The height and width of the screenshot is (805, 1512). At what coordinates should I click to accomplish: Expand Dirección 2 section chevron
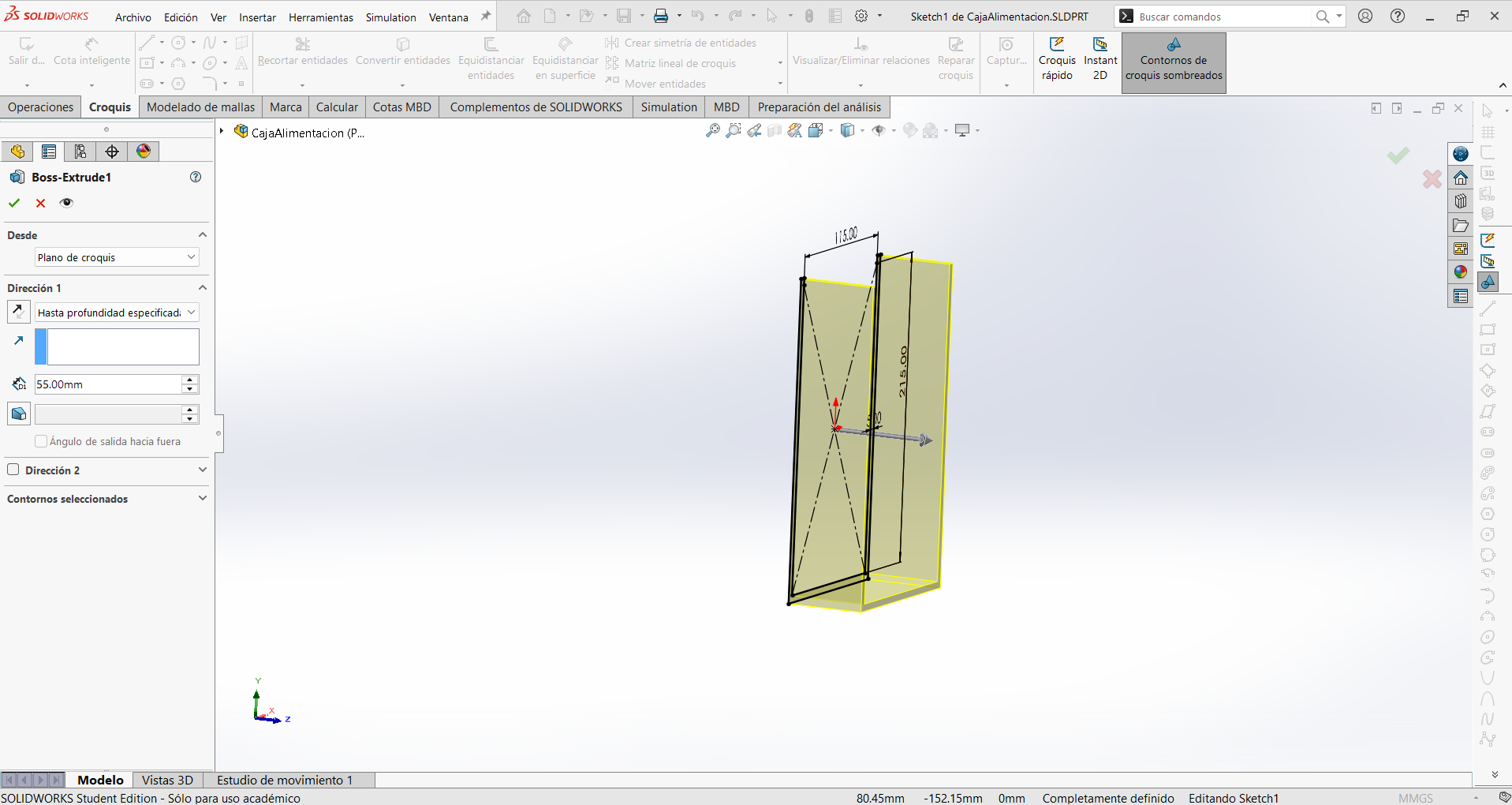203,470
